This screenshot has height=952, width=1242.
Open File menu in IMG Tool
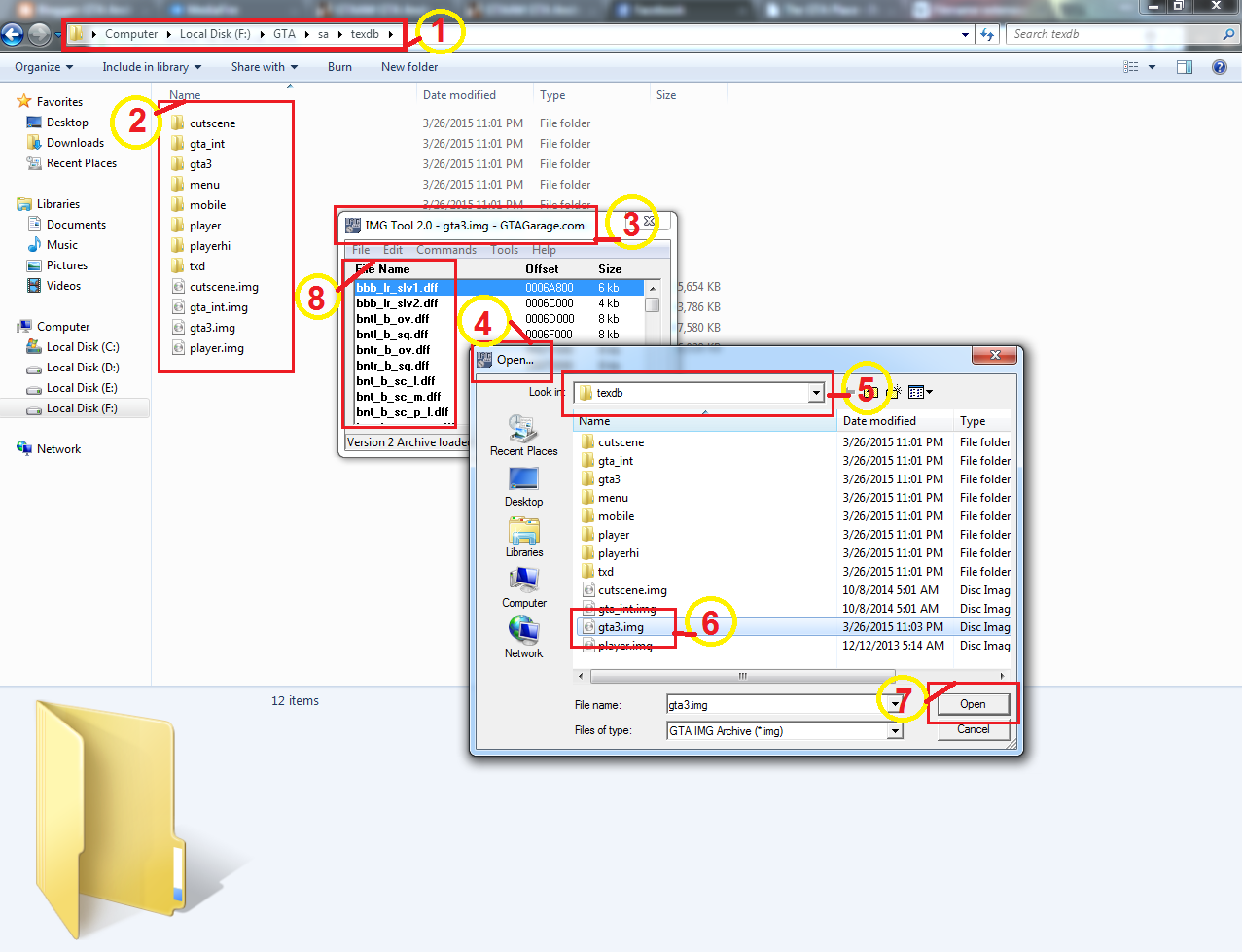click(361, 250)
